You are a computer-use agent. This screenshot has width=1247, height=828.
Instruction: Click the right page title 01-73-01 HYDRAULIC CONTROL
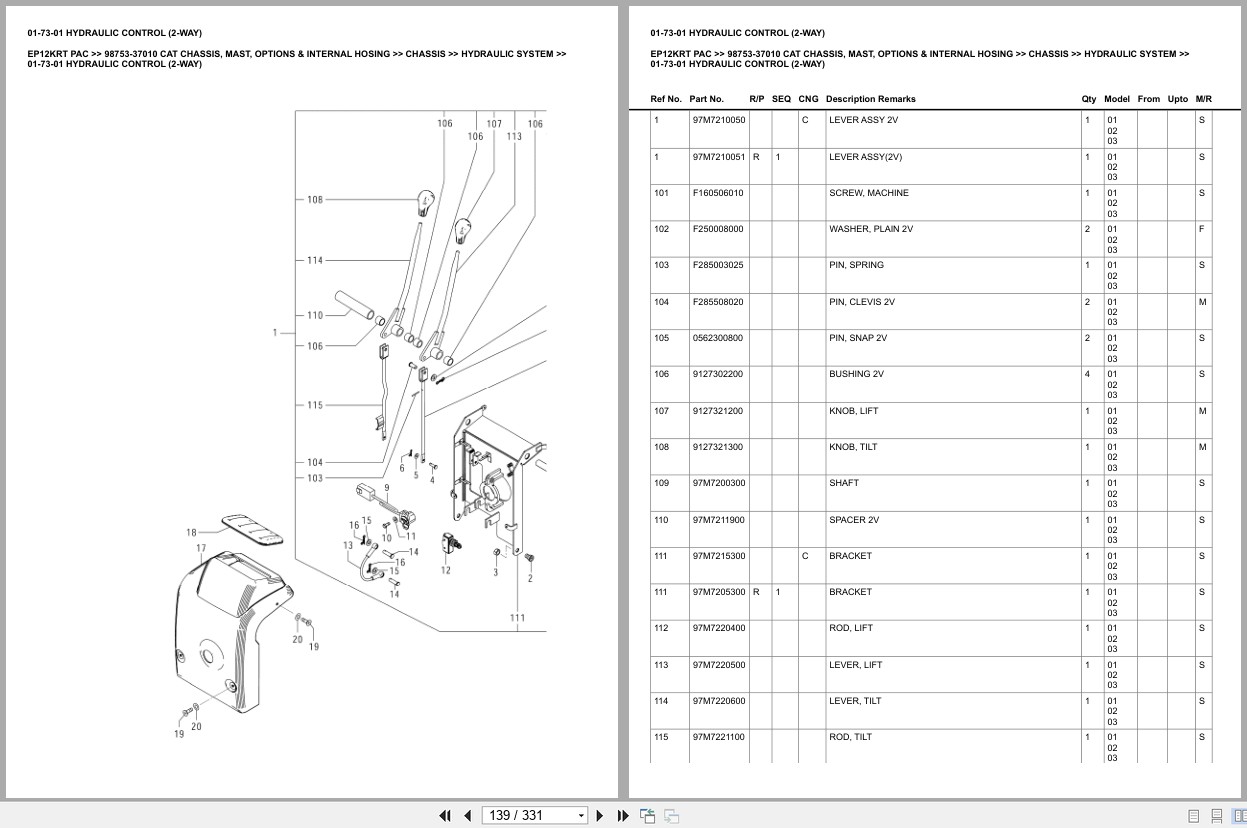737,33
